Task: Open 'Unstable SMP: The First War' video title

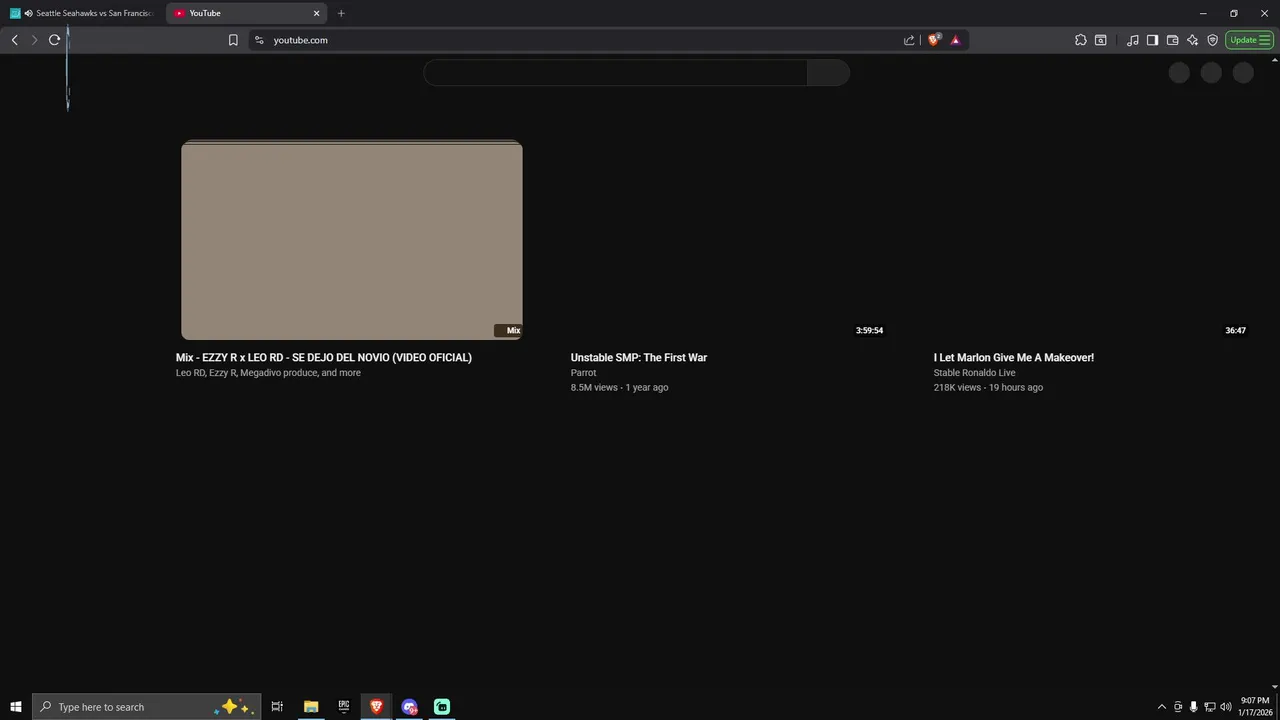Action: pos(639,357)
